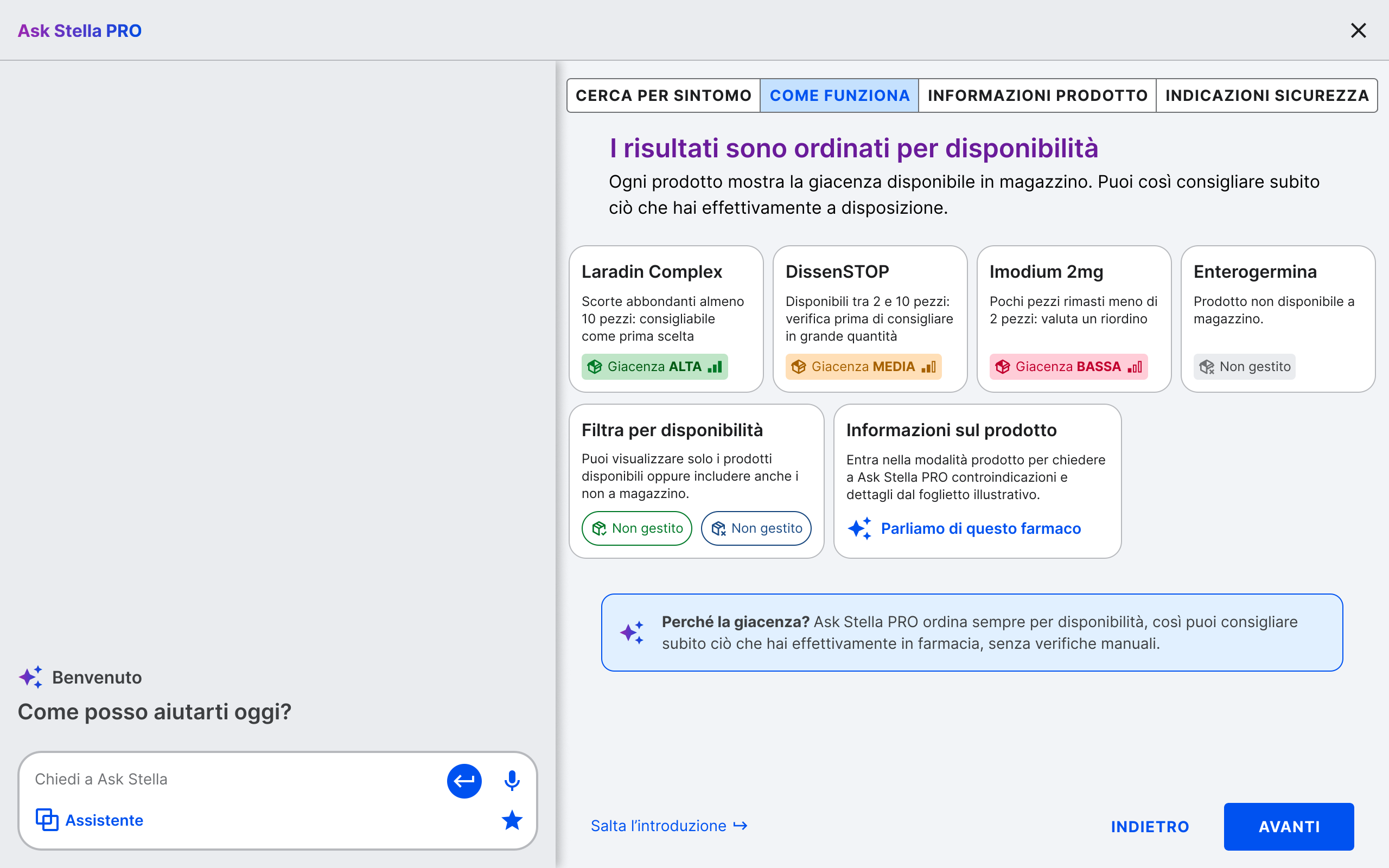Click the grey box icon on Enterogermina badge
This screenshot has width=1389, height=868.
(1207, 367)
